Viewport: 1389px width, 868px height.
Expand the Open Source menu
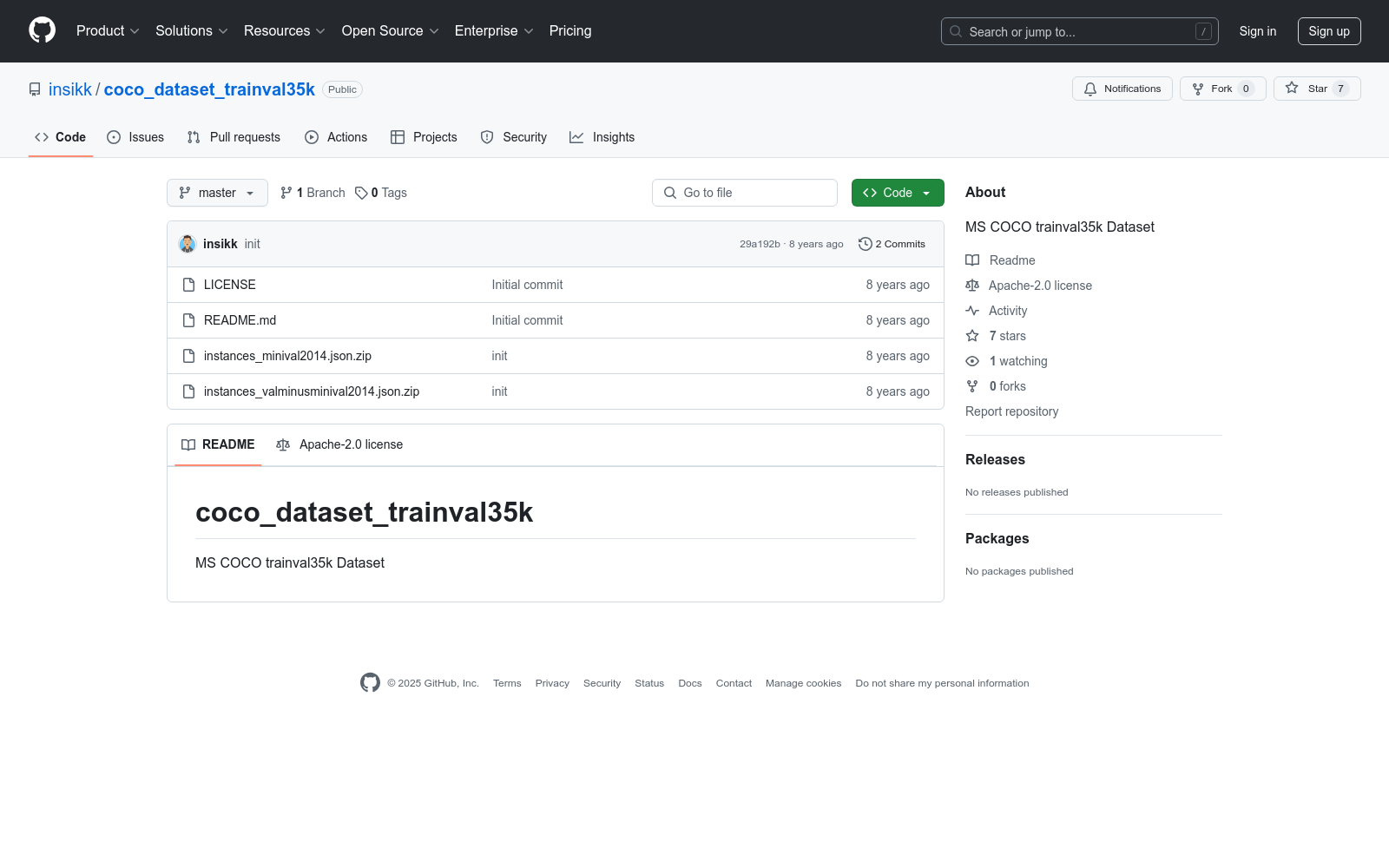[x=391, y=31]
